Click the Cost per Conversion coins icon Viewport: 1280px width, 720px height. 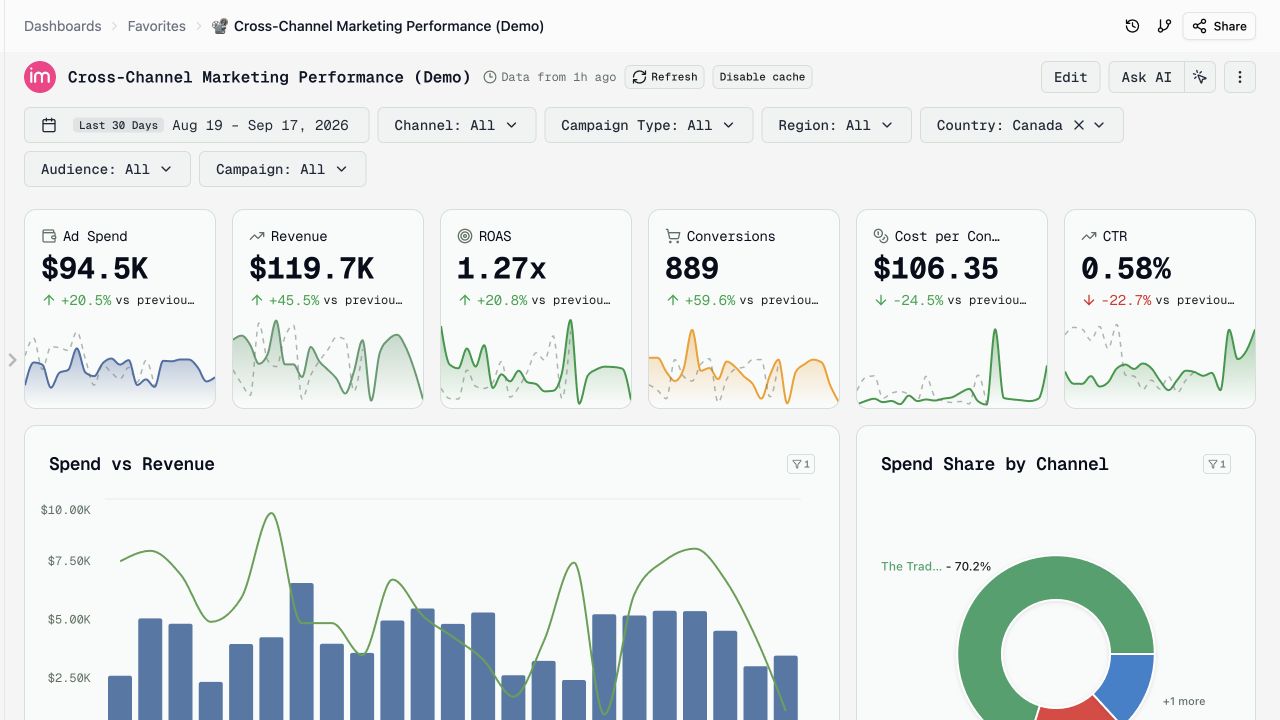pos(881,236)
